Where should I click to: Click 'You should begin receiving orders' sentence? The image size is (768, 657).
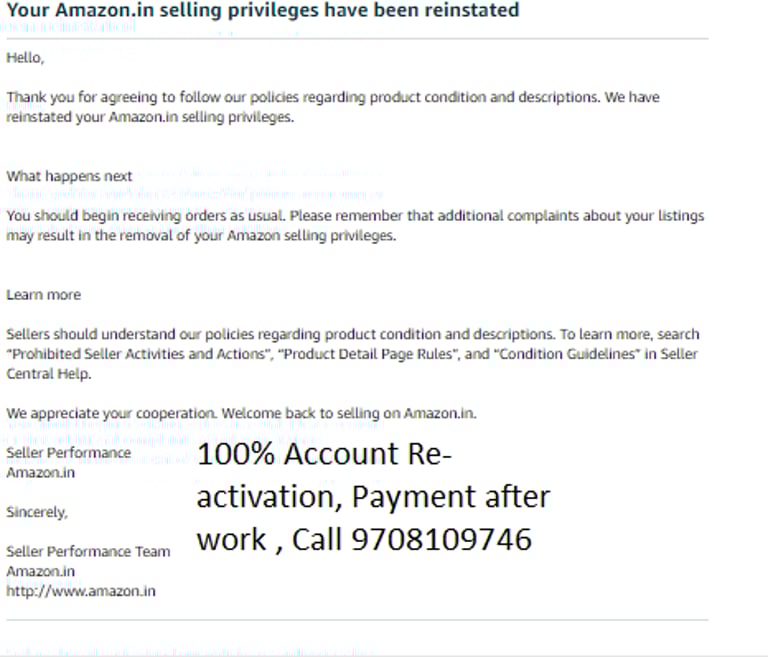(x=145, y=216)
